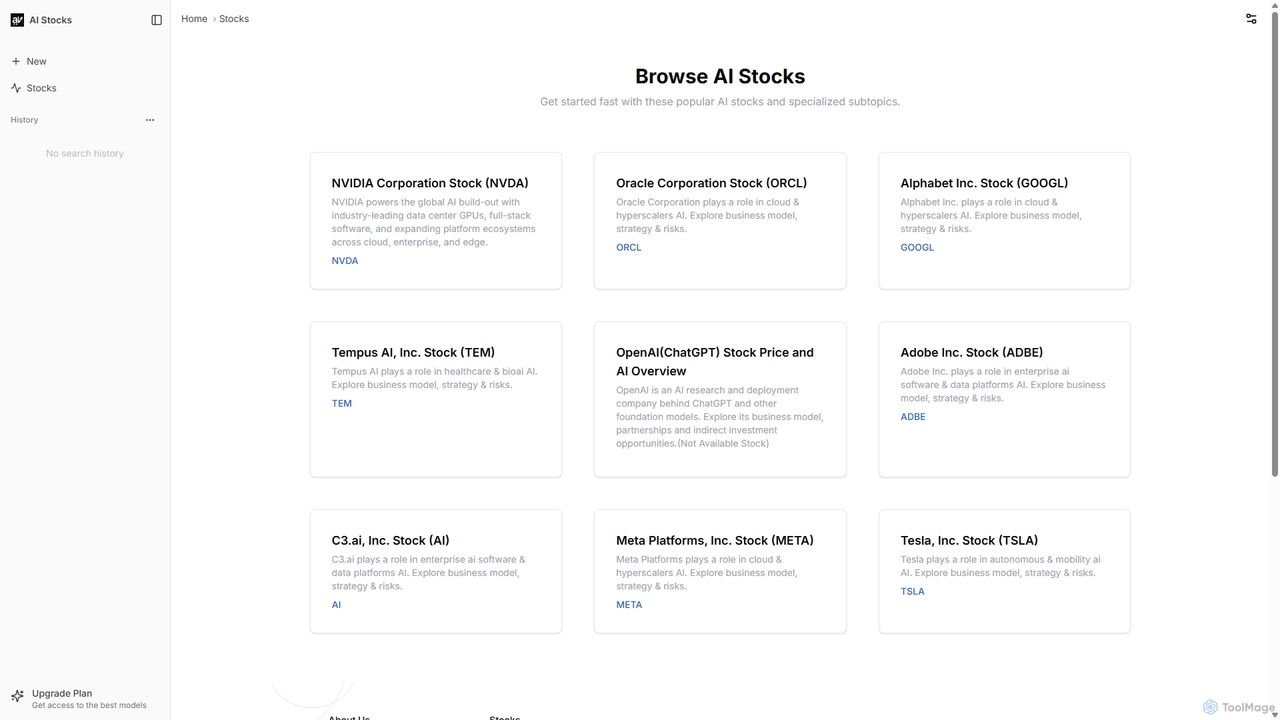Click the NVDA ticker link
1280x720 pixels.
click(x=345, y=261)
